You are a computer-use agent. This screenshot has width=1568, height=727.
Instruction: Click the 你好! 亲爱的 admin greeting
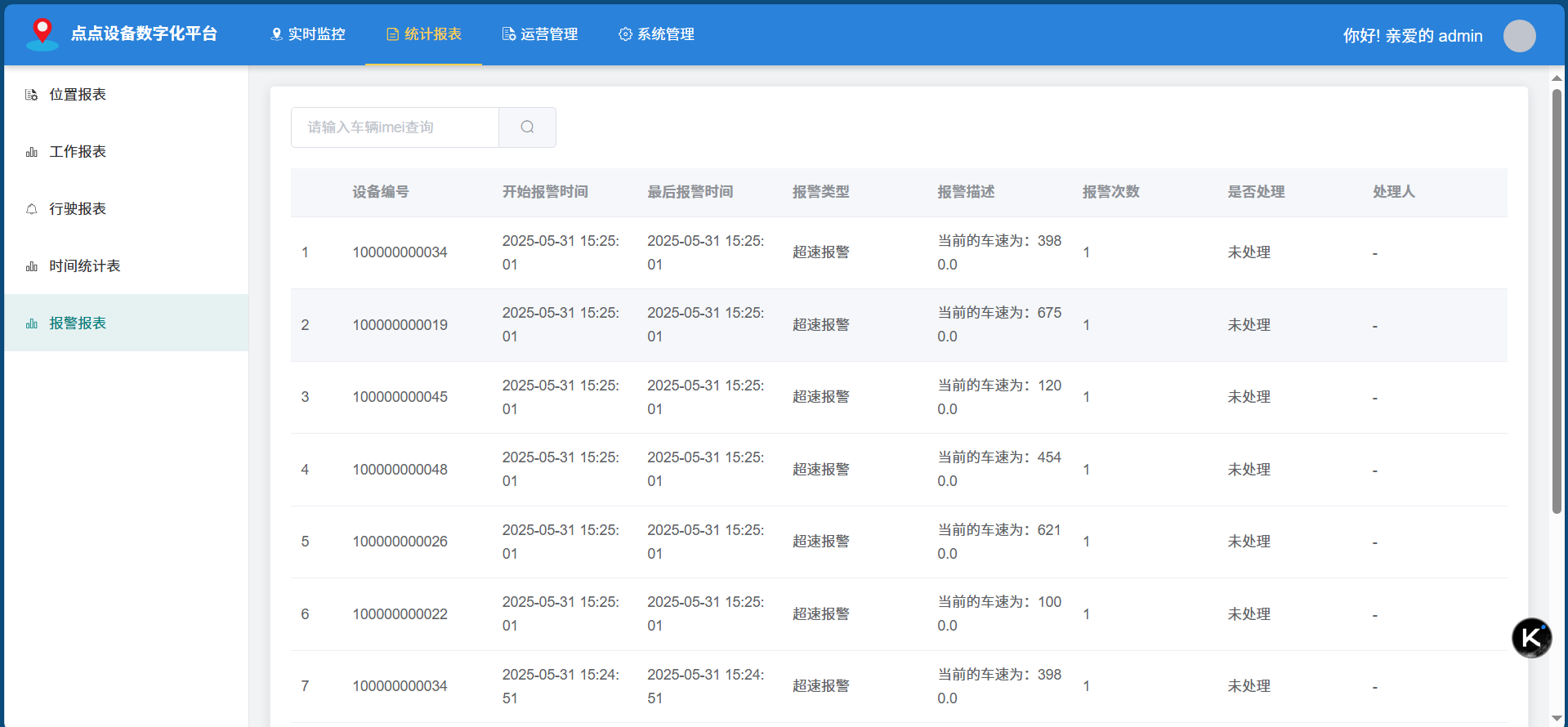pyautogui.click(x=1413, y=36)
